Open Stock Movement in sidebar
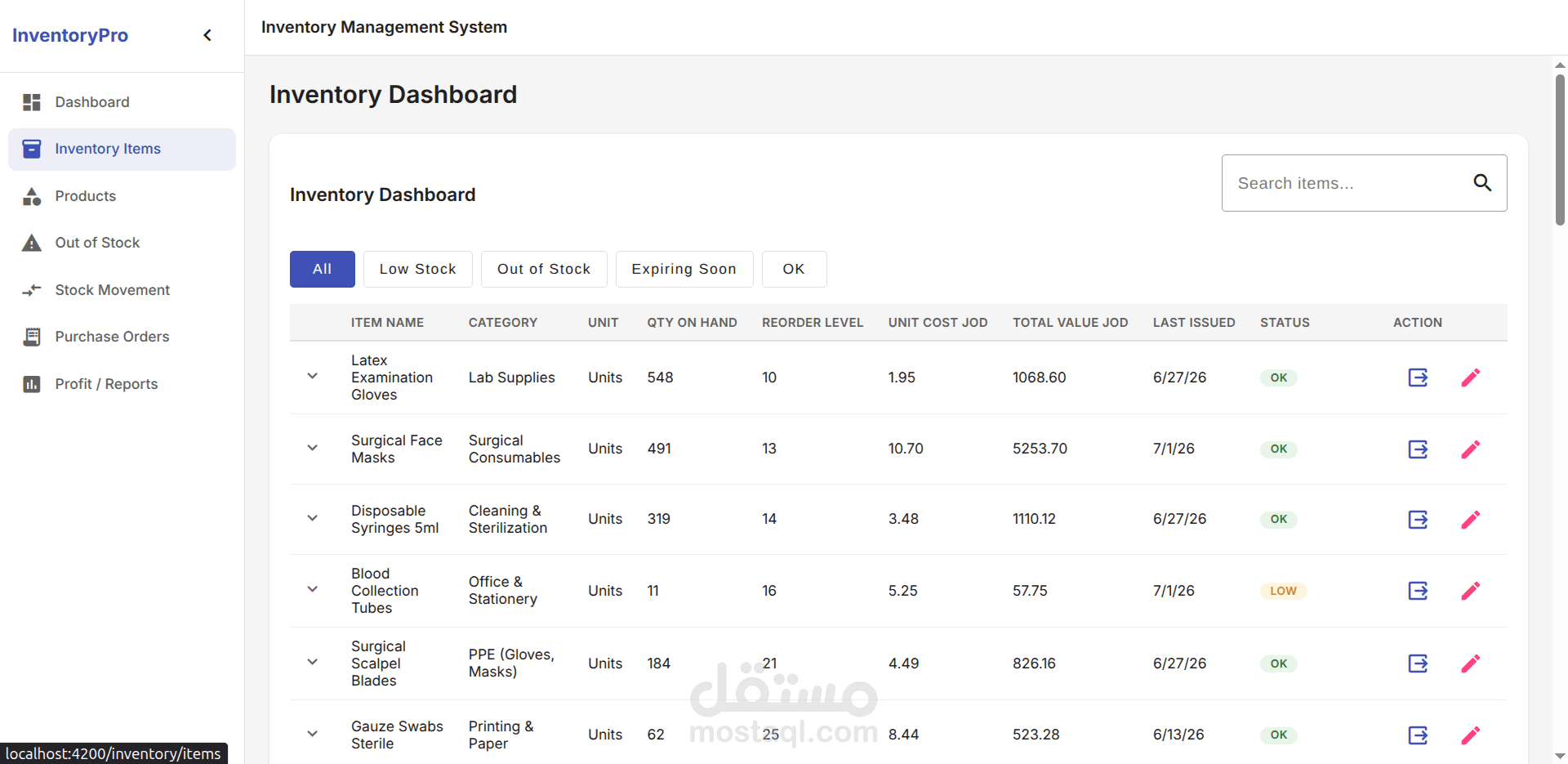The height and width of the screenshot is (764, 1568). tap(122, 290)
